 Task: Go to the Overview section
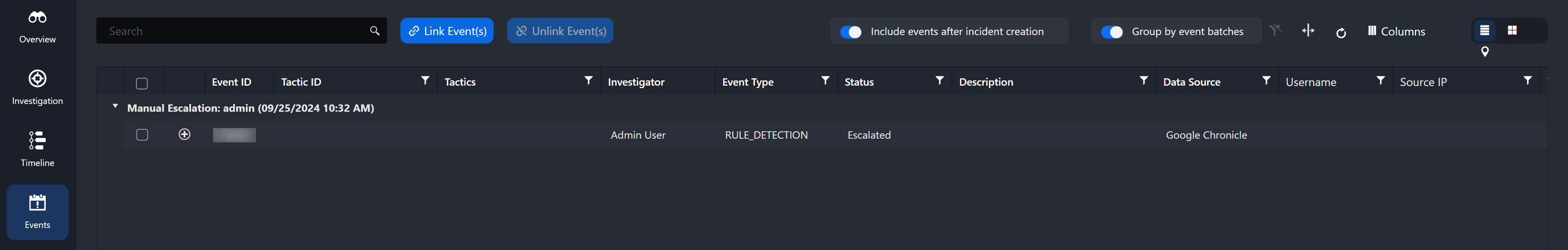click(x=37, y=26)
